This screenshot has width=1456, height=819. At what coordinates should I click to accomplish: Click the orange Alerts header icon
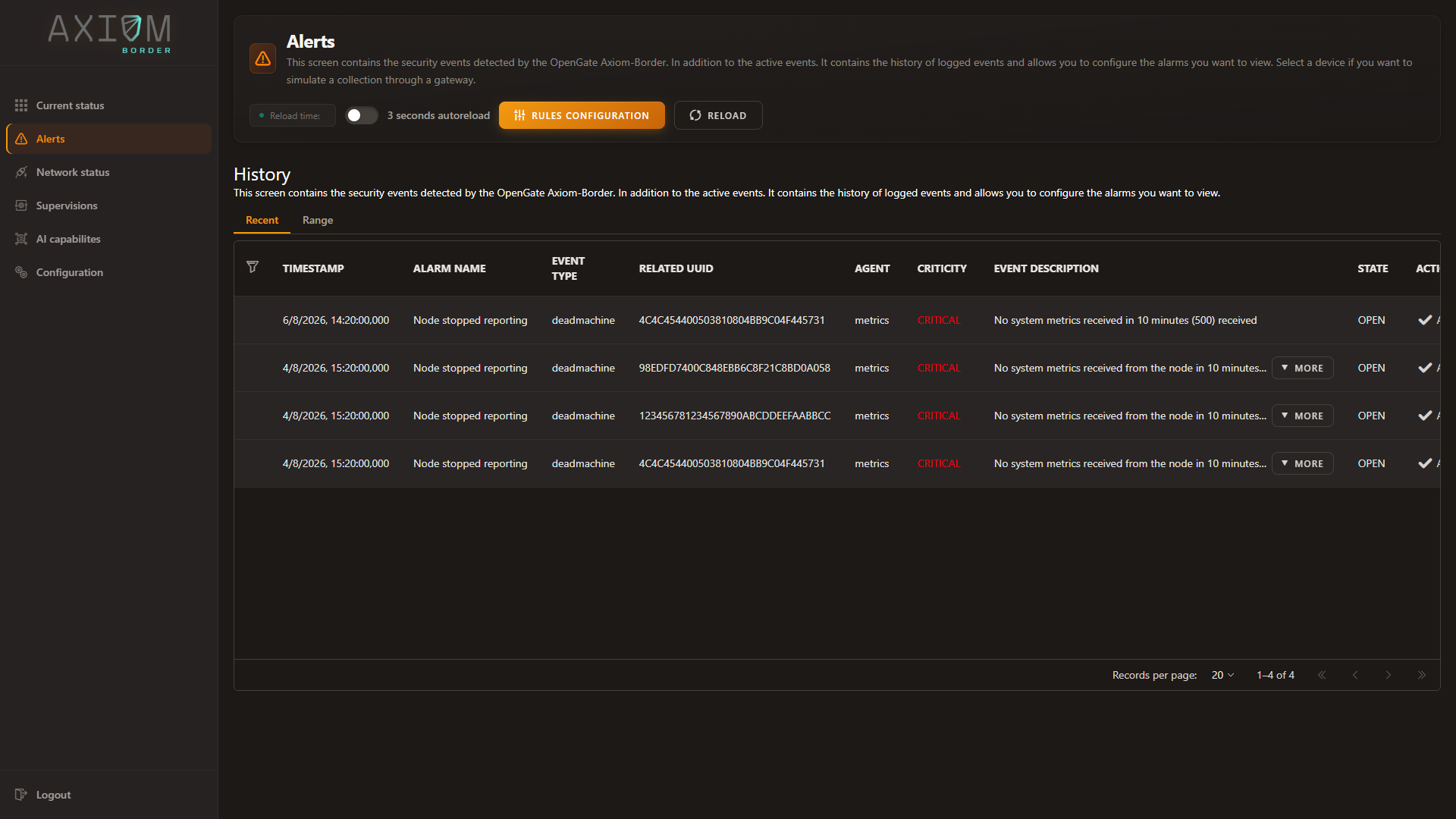[262, 58]
